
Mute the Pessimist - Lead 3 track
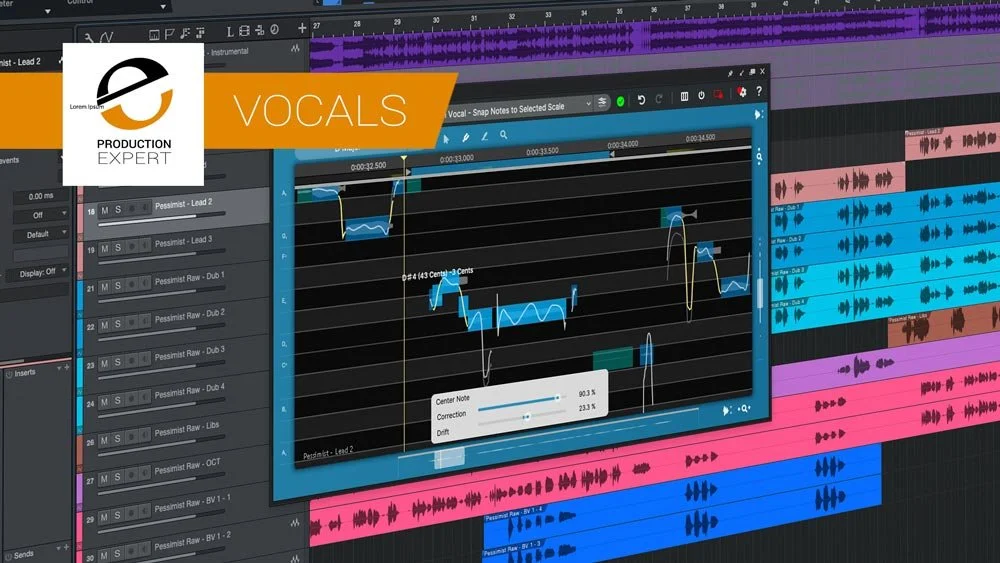(105, 249)
